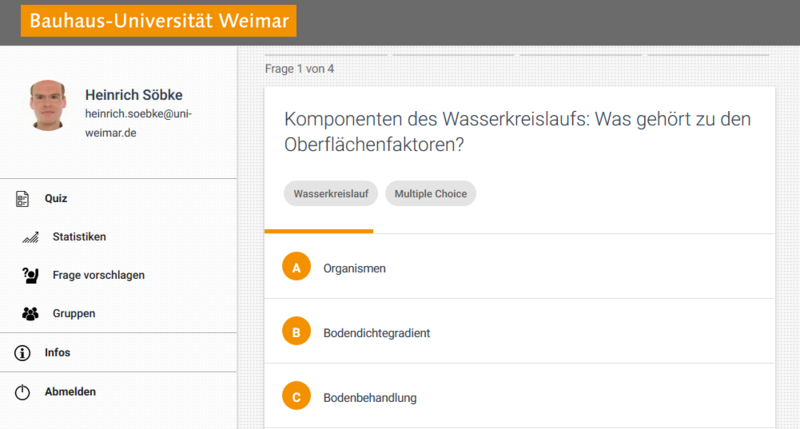800x429 pixels.
Task: Select answer circle B
Action: click(296, 332)
